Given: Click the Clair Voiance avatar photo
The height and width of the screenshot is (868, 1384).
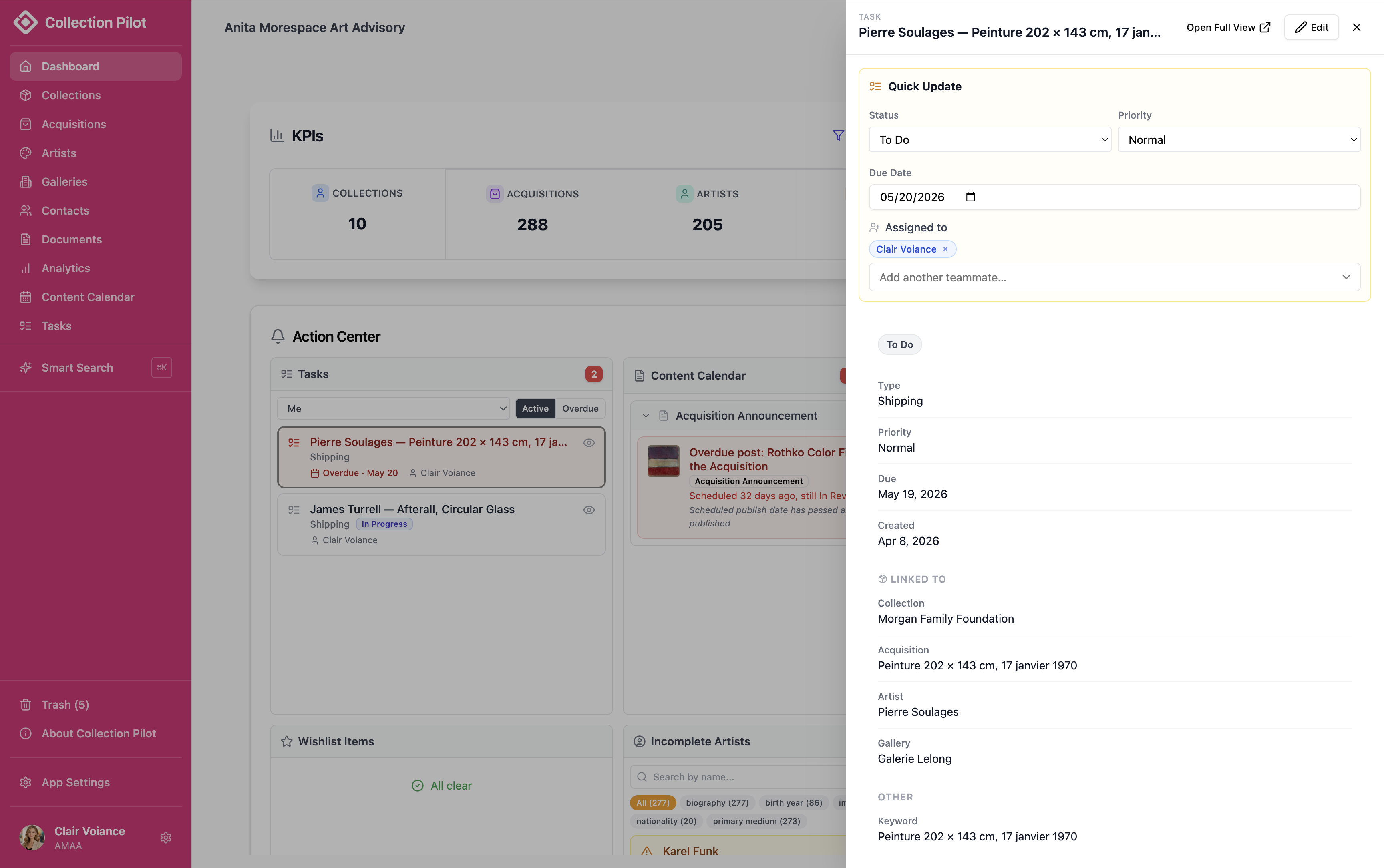Looking at the screenshot, I should [x=32, y=838].
